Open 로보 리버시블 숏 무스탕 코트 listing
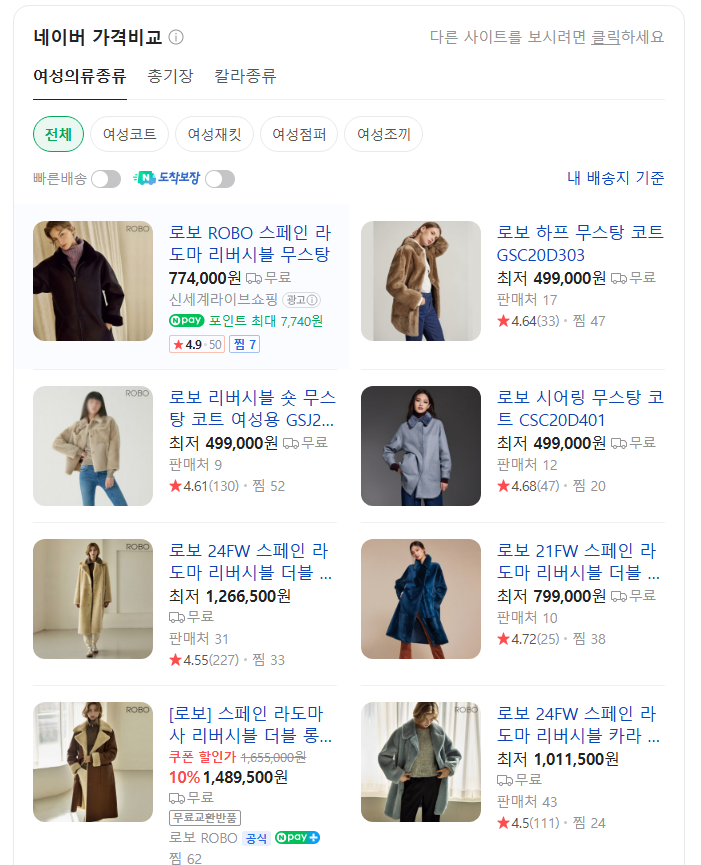Image resolution: width=701 pixels, height=865 pixels. coord(252,408)
